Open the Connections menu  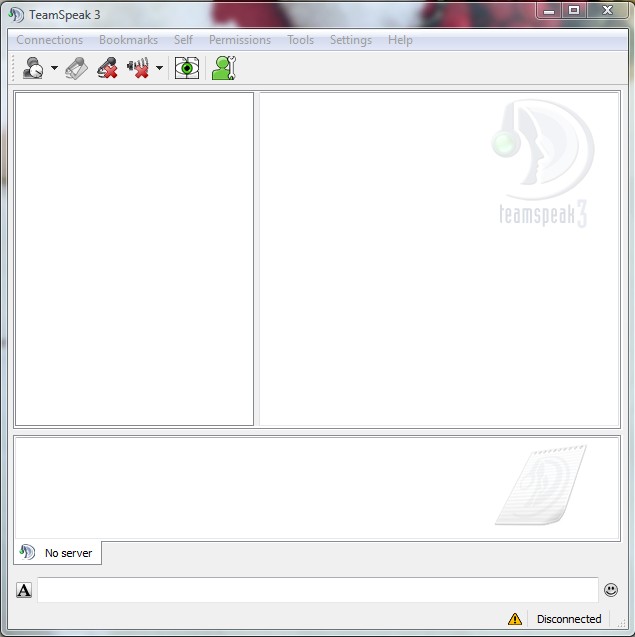[x=50, y=40]
